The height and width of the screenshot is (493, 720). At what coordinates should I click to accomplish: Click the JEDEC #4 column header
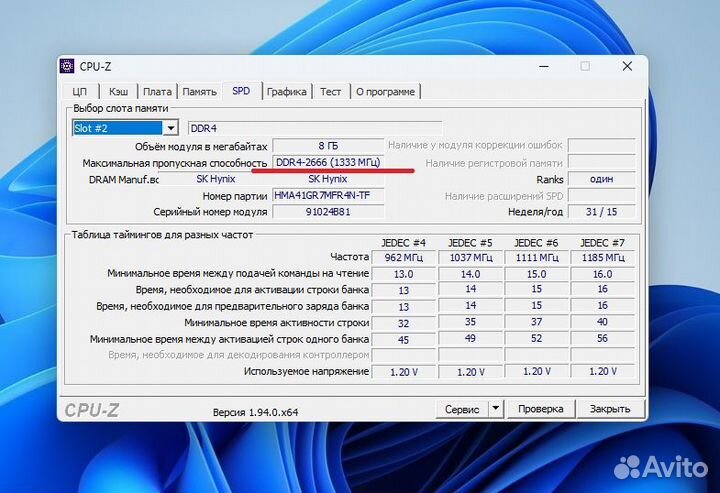[403, 243]
